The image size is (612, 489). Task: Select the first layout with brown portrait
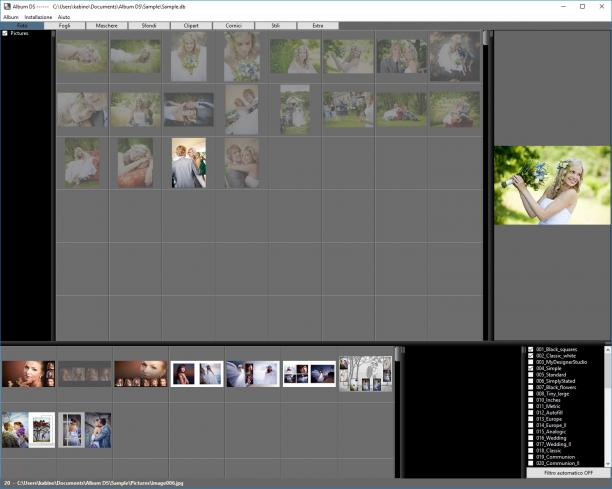(x=28, y=374)
